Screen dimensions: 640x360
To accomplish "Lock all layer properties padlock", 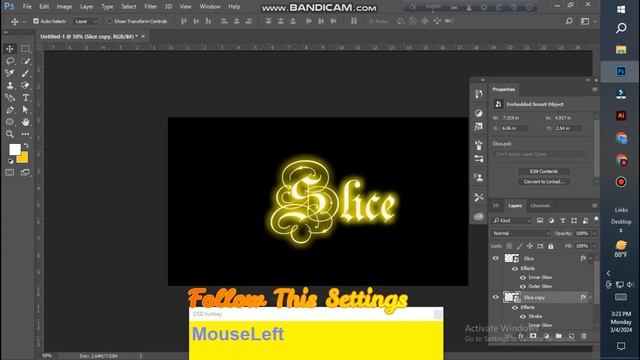I will pyautogui.click(x=551, y=246).
